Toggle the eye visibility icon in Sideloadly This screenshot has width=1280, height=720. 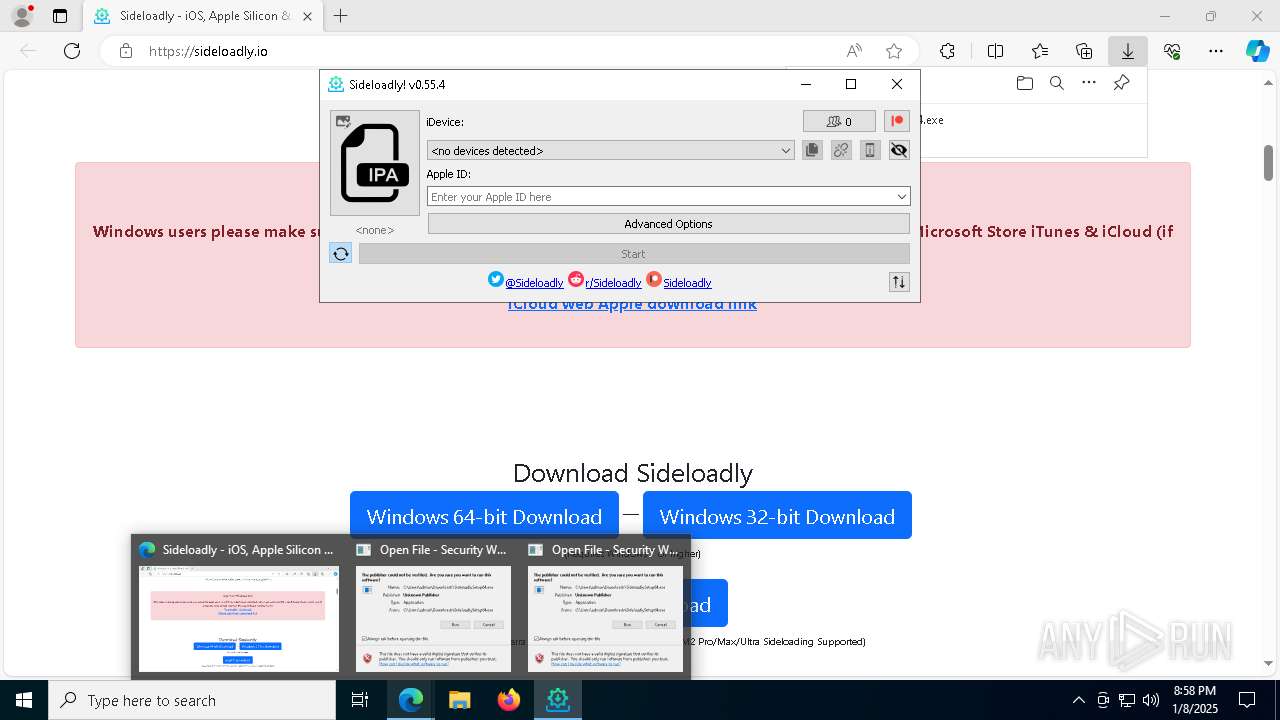899,150
